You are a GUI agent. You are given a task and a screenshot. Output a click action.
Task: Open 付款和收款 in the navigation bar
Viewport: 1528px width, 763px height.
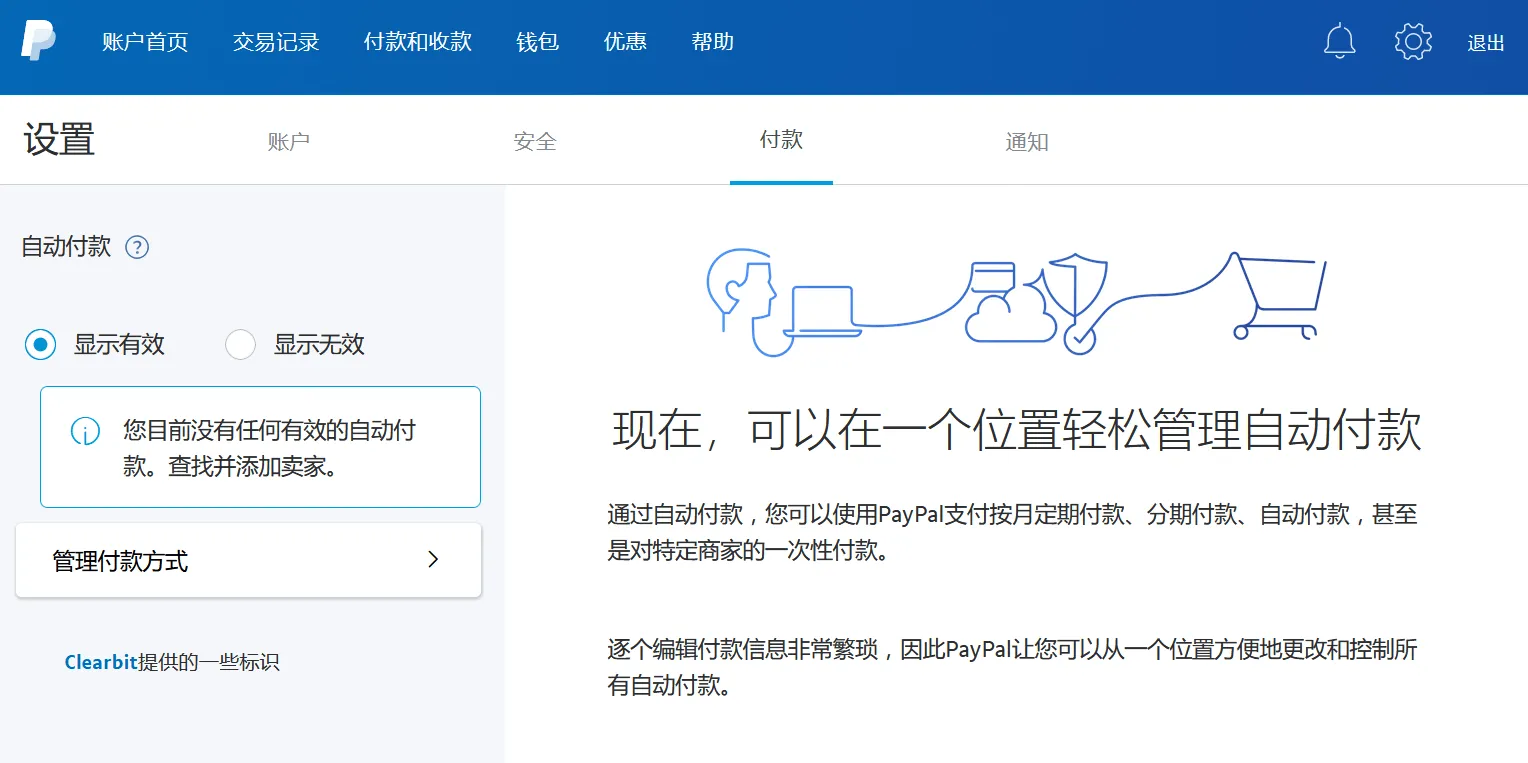[x=417, y=42]
